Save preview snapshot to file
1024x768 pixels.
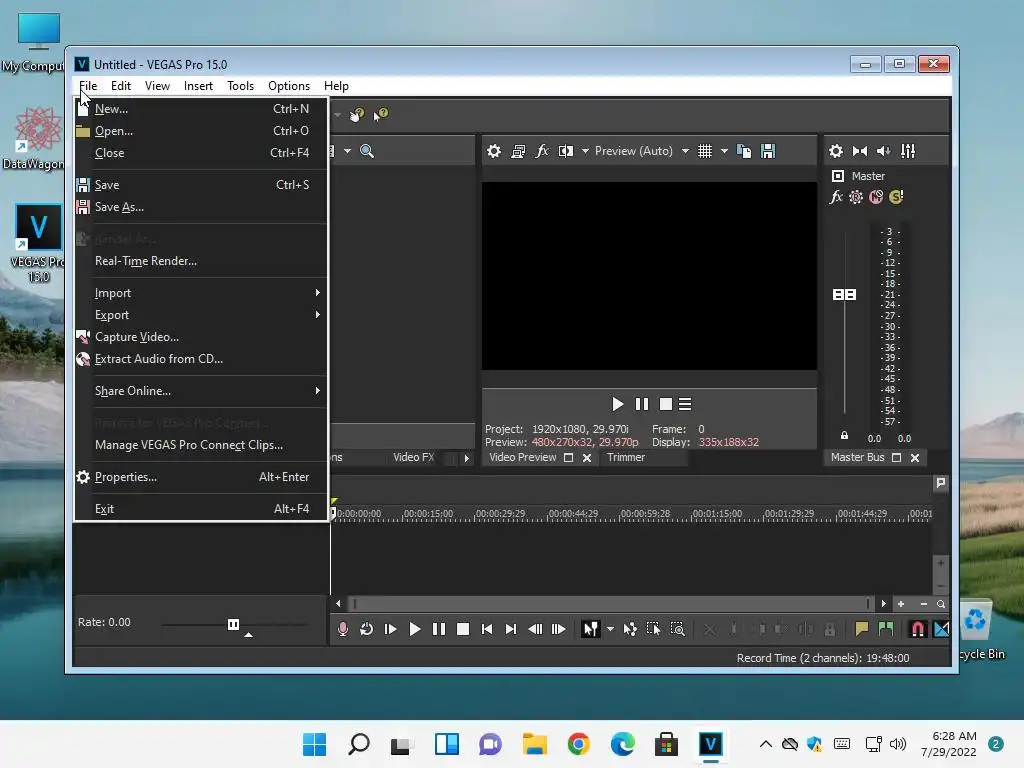(x=768, y=152)
